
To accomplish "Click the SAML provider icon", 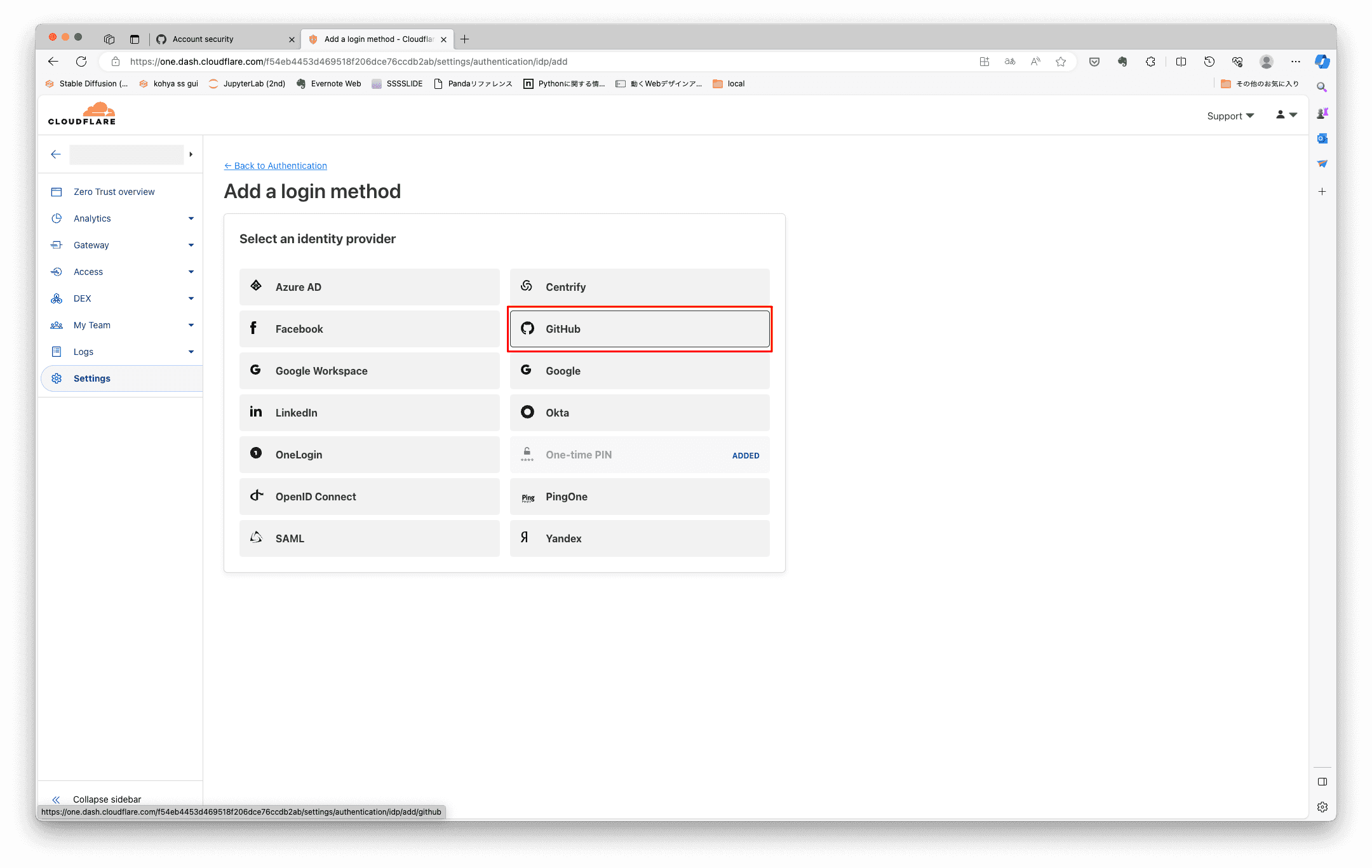I will [256, 537].
